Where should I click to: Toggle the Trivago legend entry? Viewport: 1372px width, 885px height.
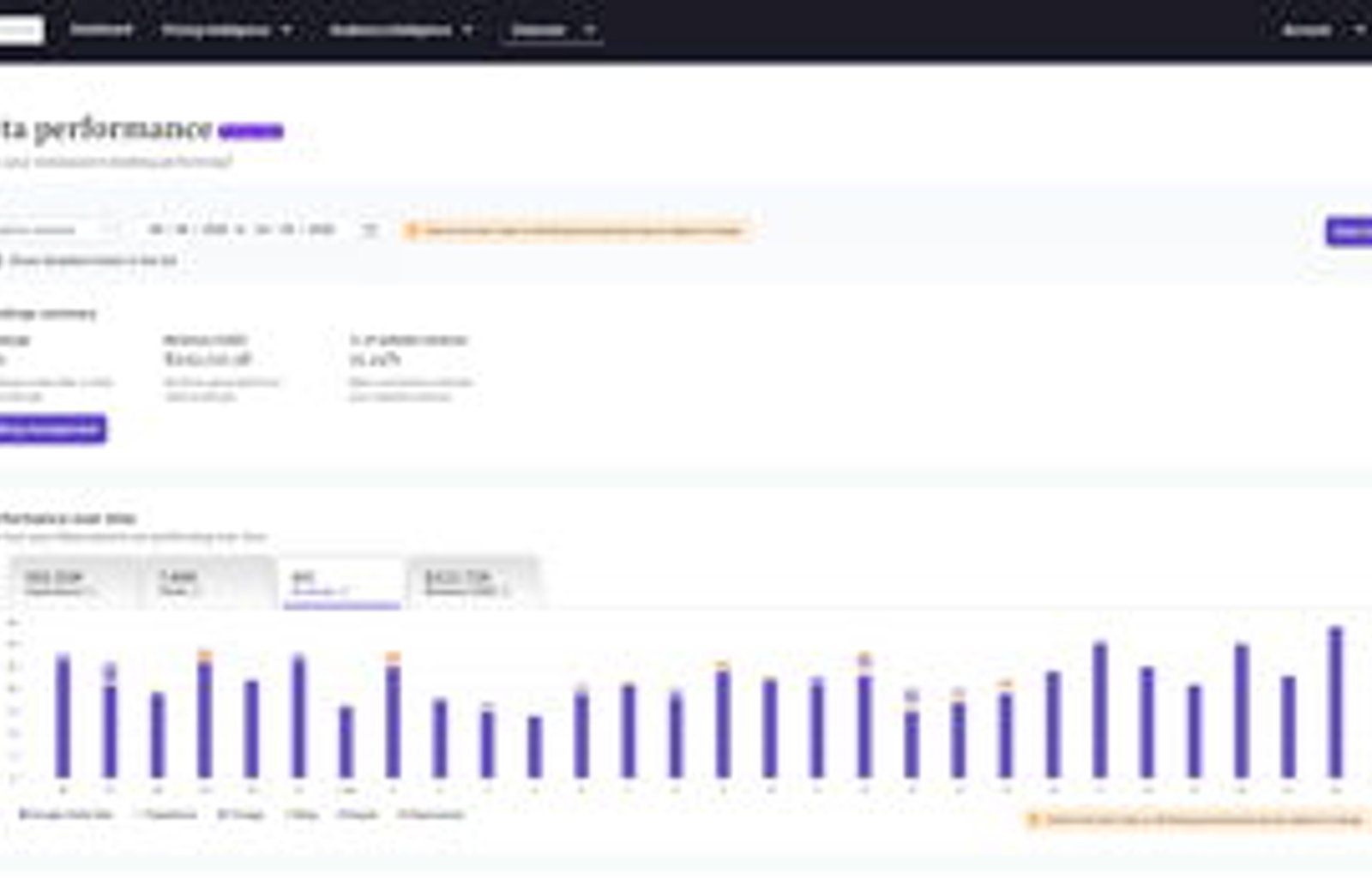click(x=241, y=815)
